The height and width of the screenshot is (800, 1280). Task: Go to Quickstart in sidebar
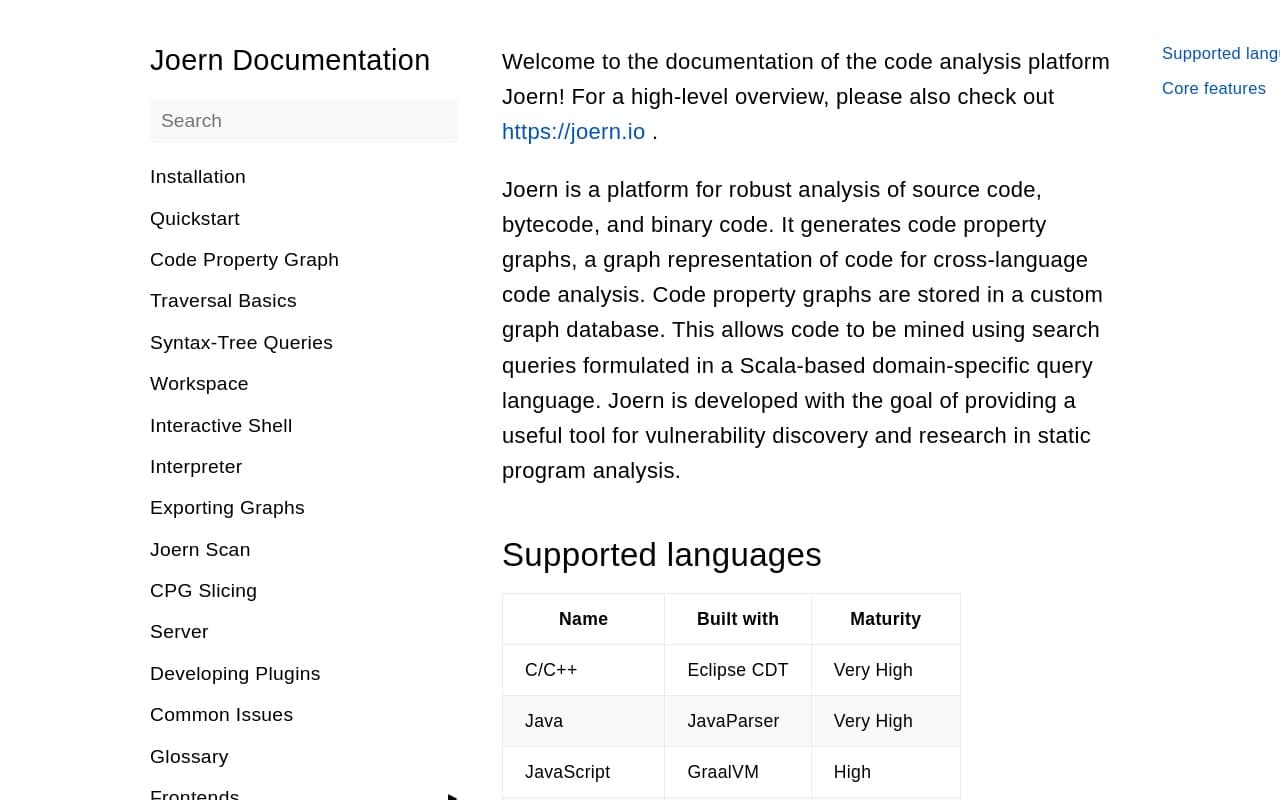(x=195, y=219)
